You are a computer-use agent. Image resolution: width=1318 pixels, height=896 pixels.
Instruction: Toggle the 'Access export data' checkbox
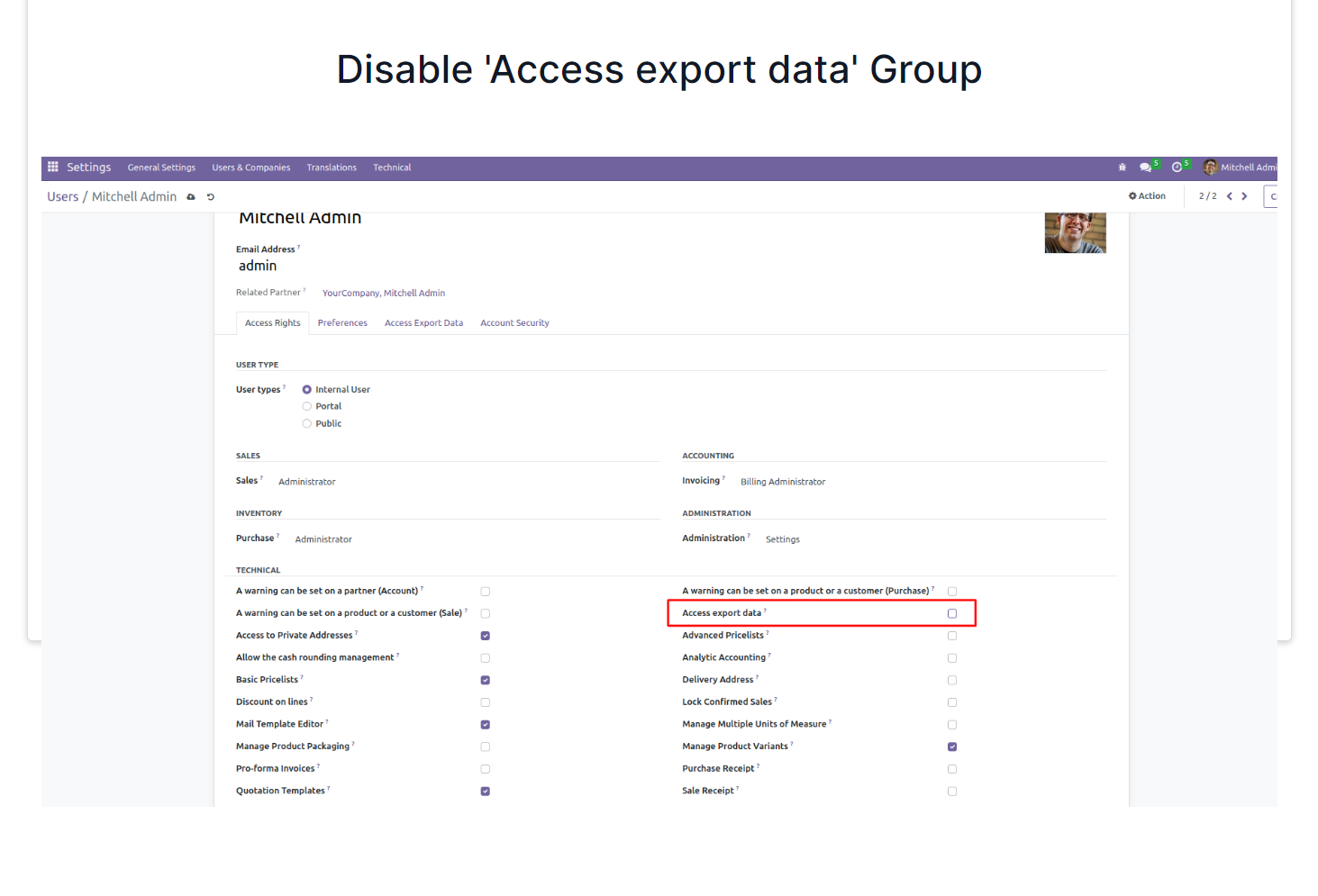click(x=952, y=614)
